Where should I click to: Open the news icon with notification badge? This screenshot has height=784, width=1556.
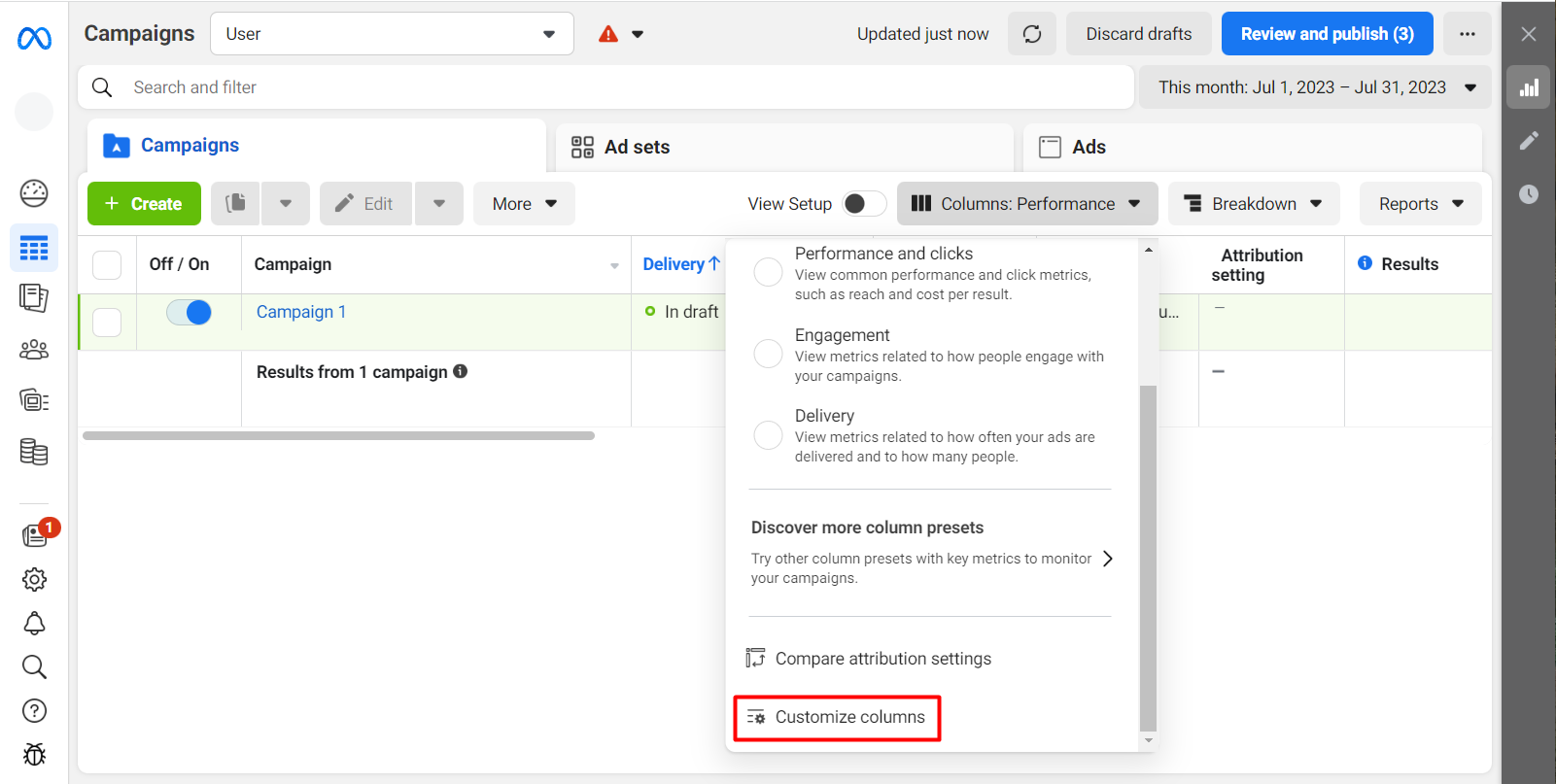coord(35,534)
